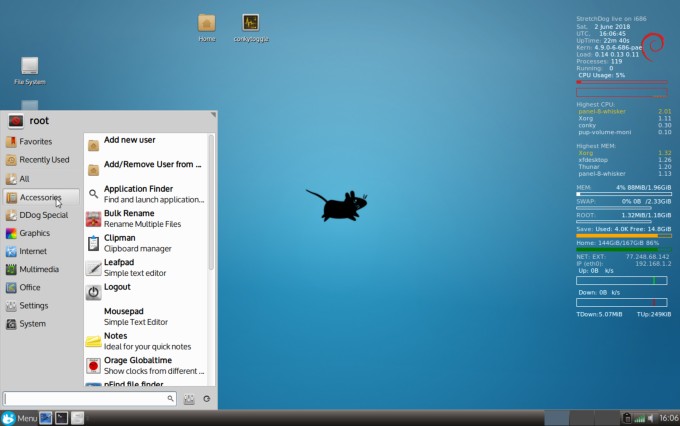The image size is (680, 426).
Task: Open the Multimedia category icon
Action: (11, 269)
